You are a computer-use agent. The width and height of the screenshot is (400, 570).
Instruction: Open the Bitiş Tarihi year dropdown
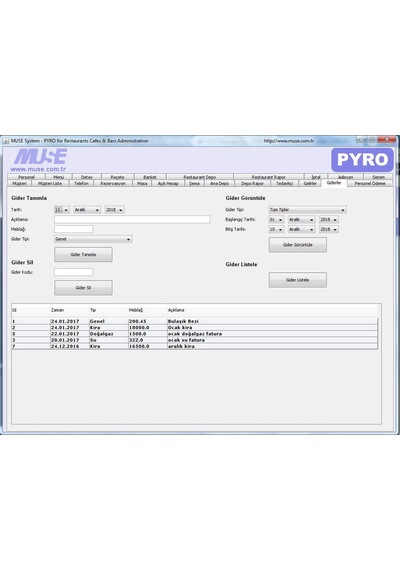[329, 229]
